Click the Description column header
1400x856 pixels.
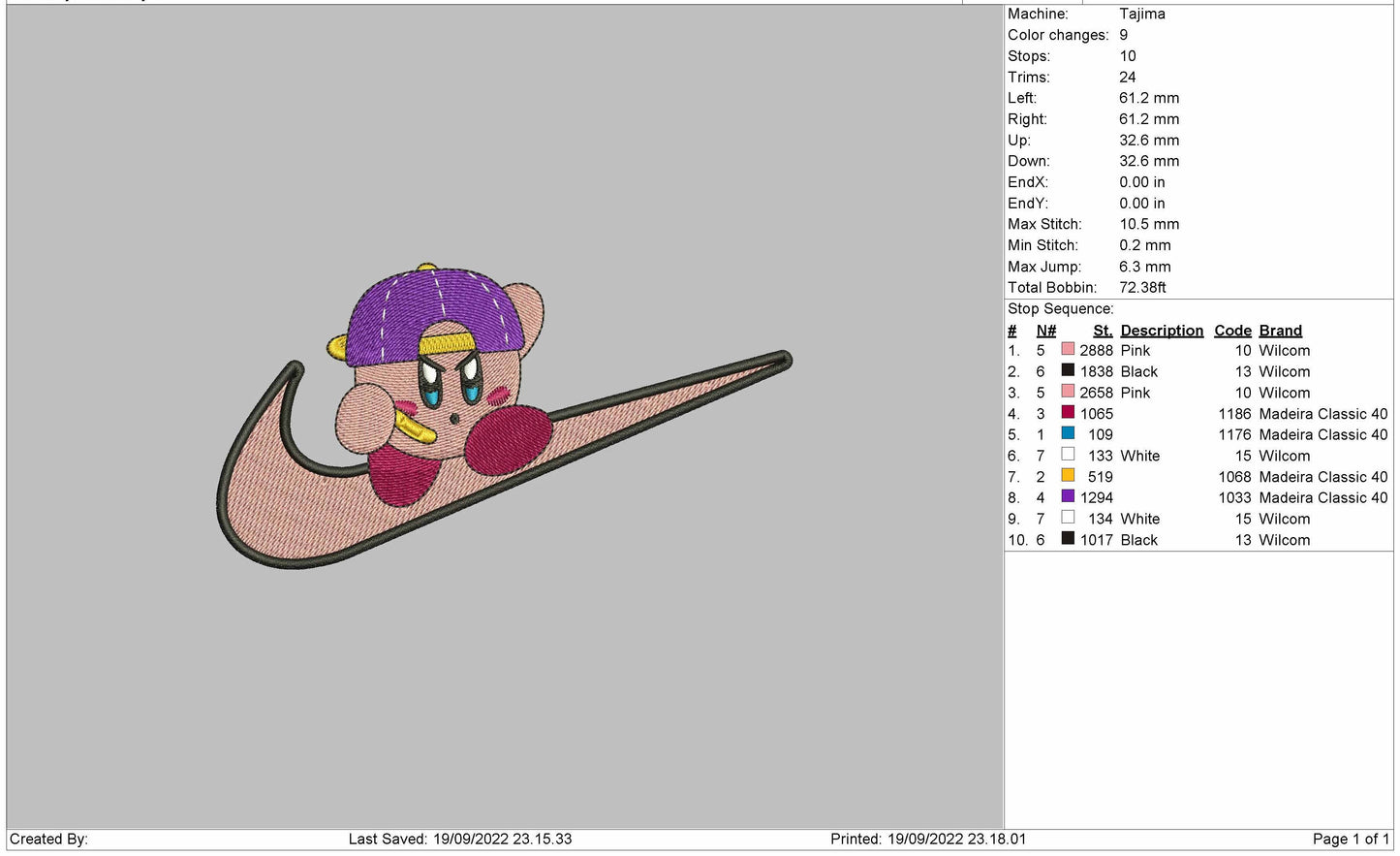(1162, 331)
